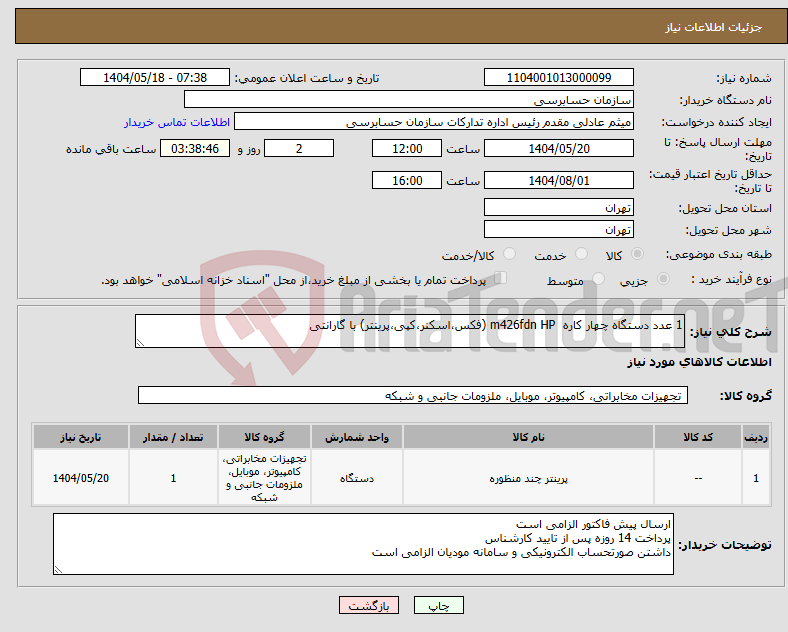
Task: Click the 16:00 validity time field
Action: (407, 180)
